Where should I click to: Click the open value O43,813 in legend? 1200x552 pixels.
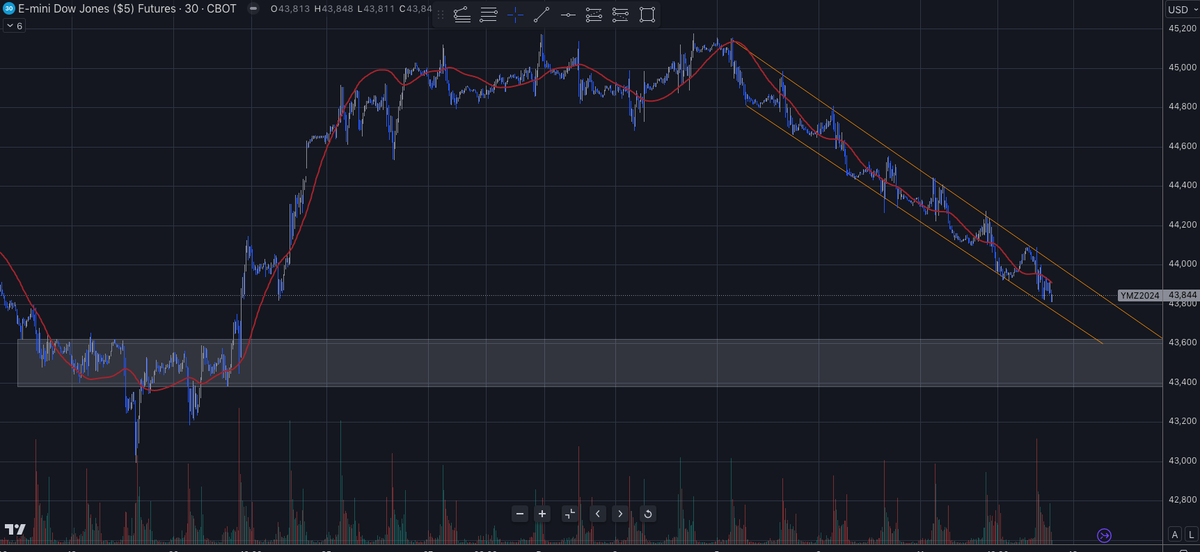[x=290, y=10]
